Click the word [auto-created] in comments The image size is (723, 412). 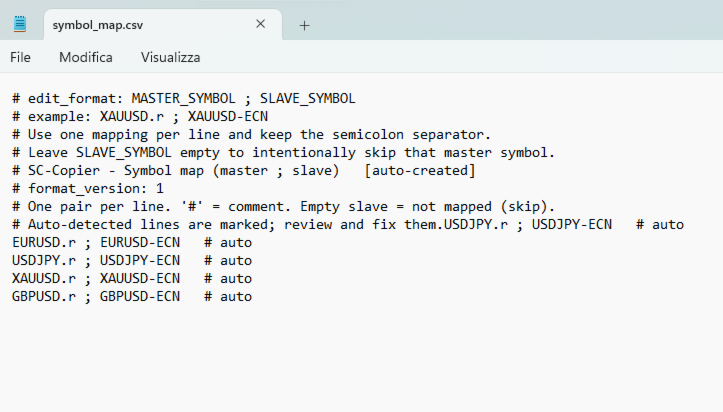point(420,171)
